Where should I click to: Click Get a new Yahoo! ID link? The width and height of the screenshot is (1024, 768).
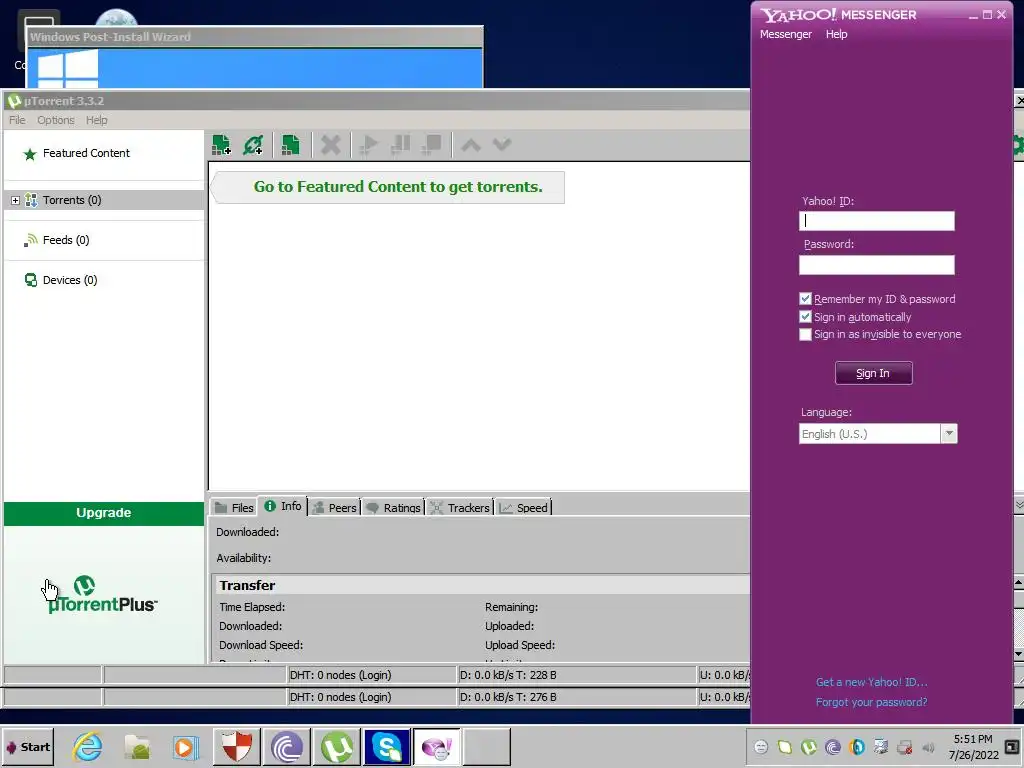[871, 682]
